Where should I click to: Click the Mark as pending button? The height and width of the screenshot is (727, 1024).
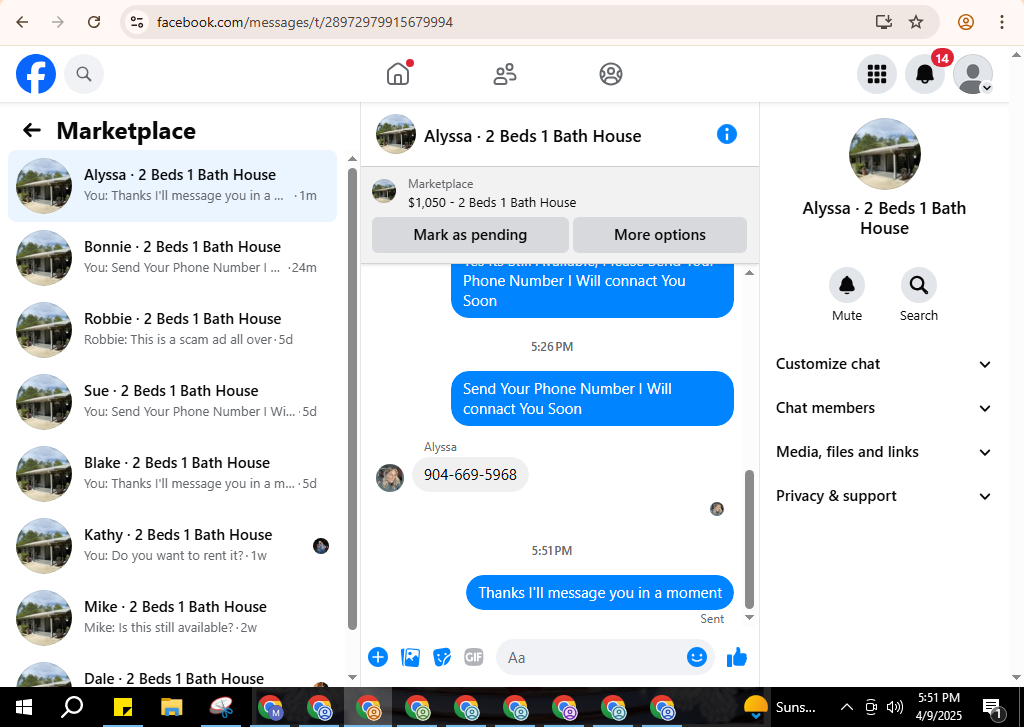(470, 235)
